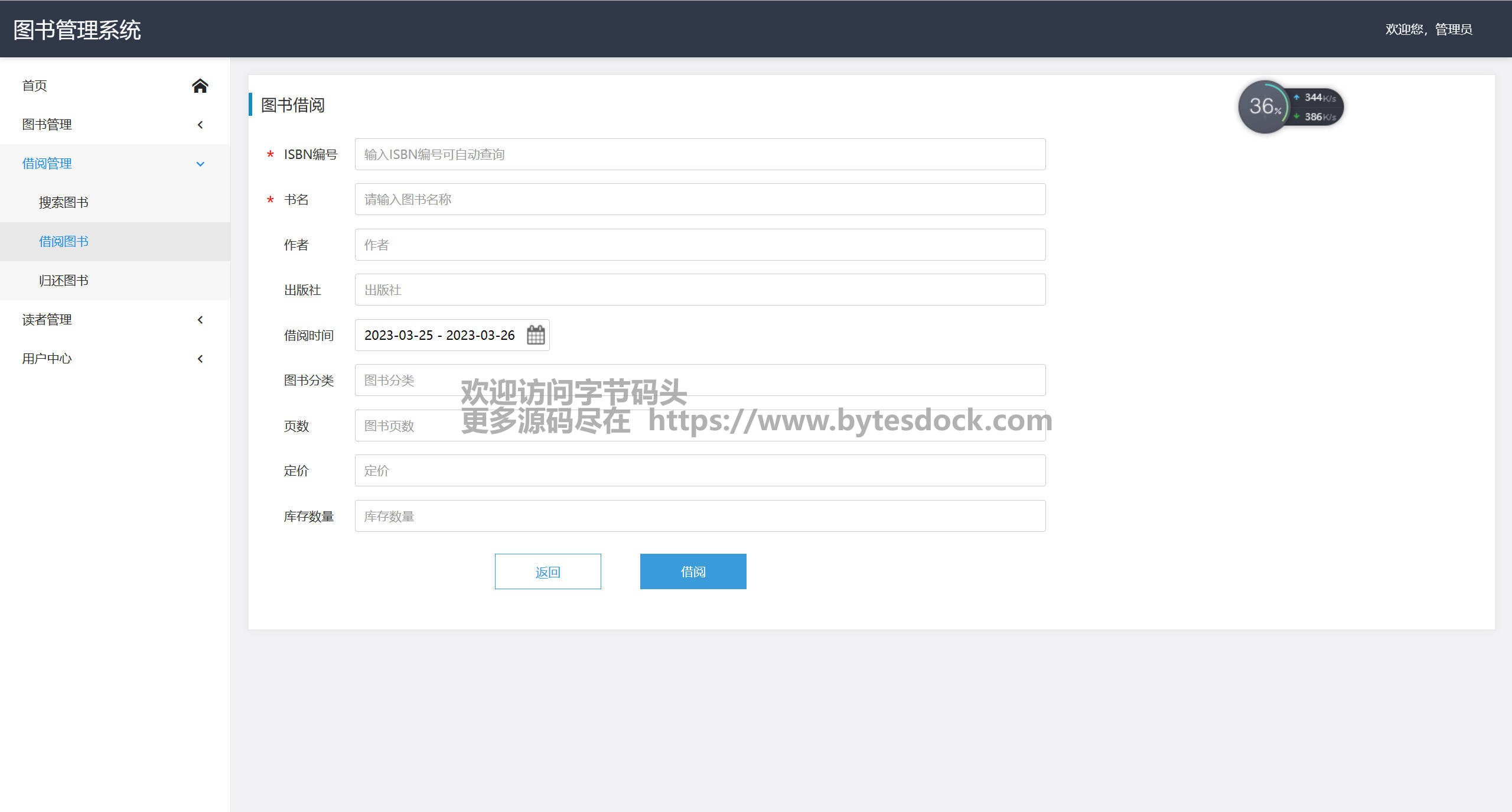Click the 借阅时间 date range field

(x=439, y=335)
